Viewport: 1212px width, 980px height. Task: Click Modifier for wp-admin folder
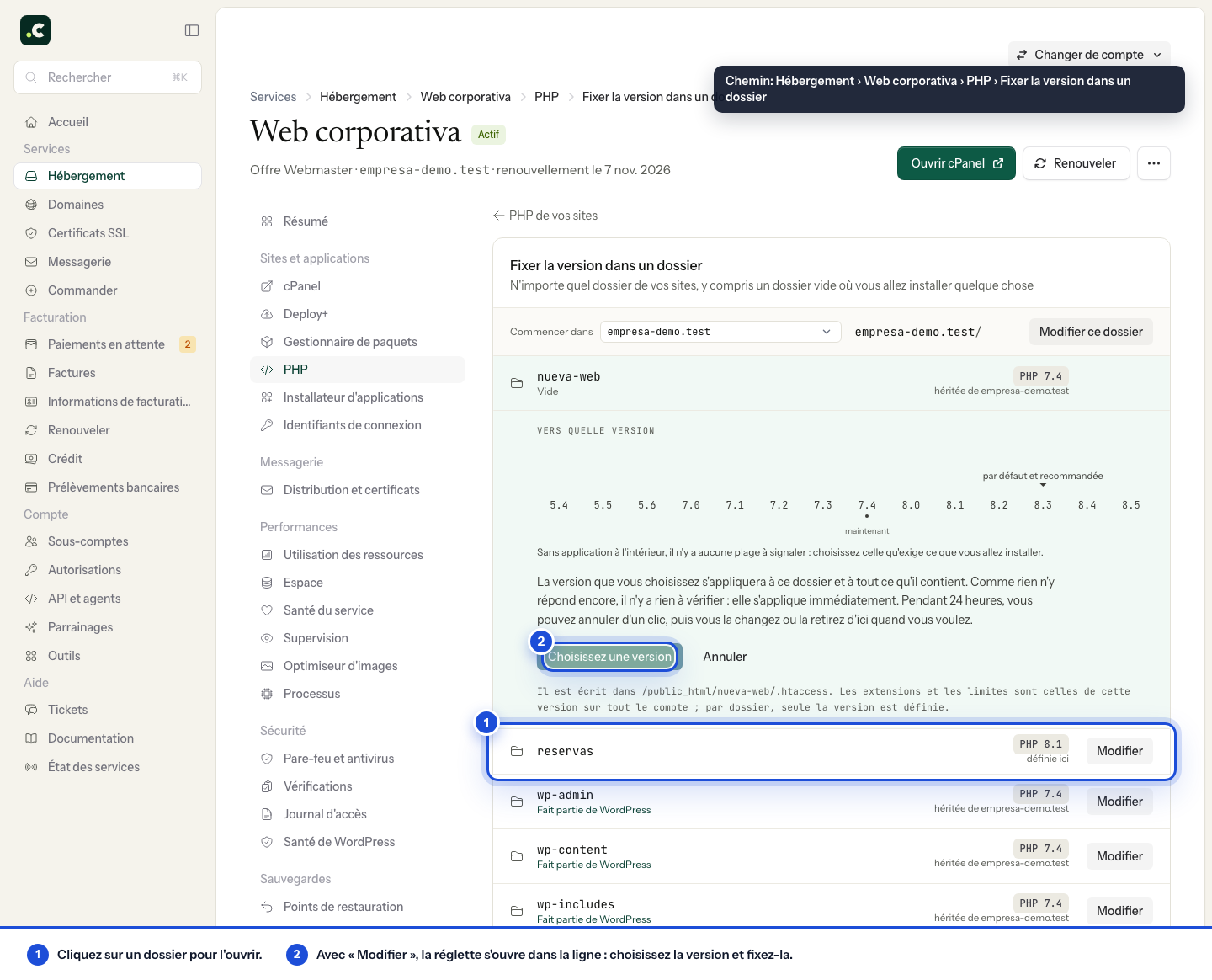1119,802
